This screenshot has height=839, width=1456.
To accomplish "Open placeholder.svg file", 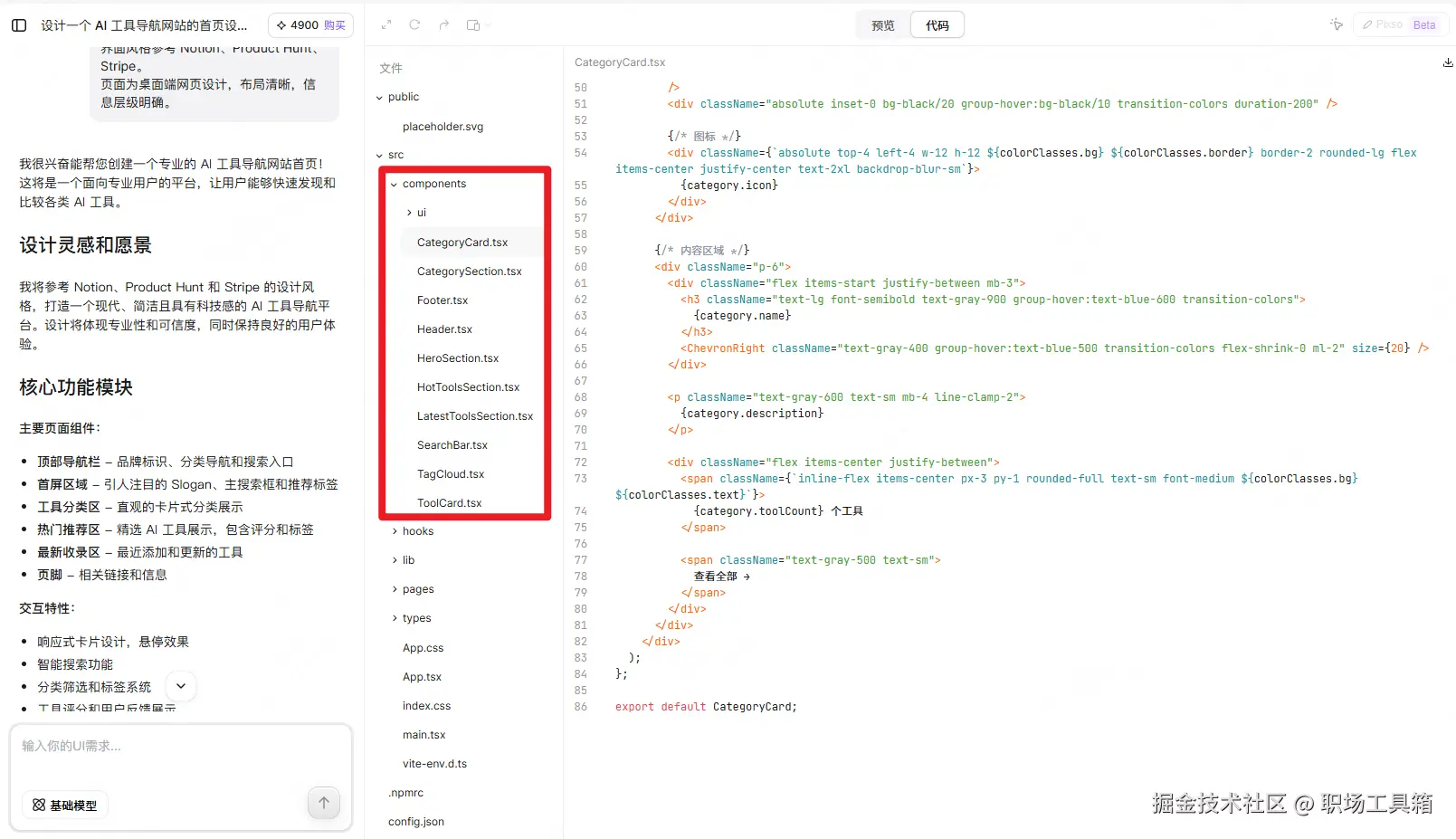I will tap(443, 127).
